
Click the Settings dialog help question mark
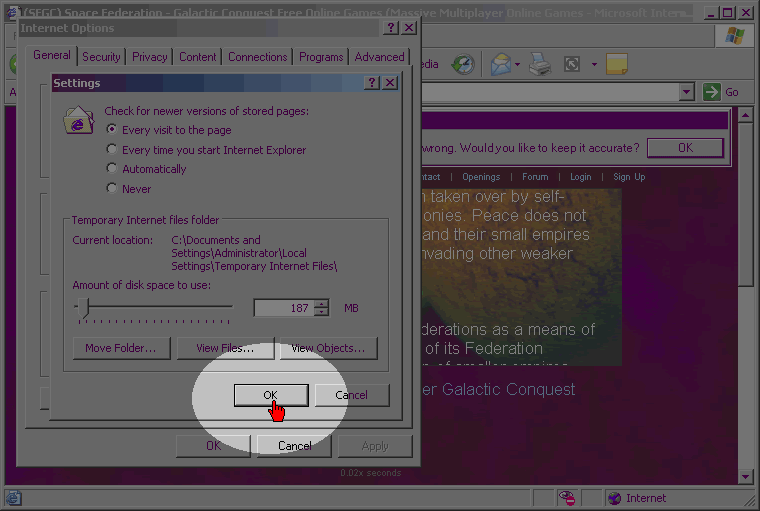pos(372,83)
